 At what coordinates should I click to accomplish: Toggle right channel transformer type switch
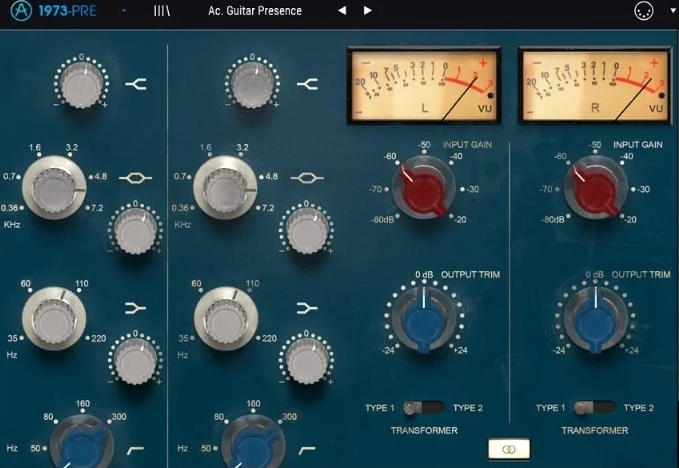point(602,408)
